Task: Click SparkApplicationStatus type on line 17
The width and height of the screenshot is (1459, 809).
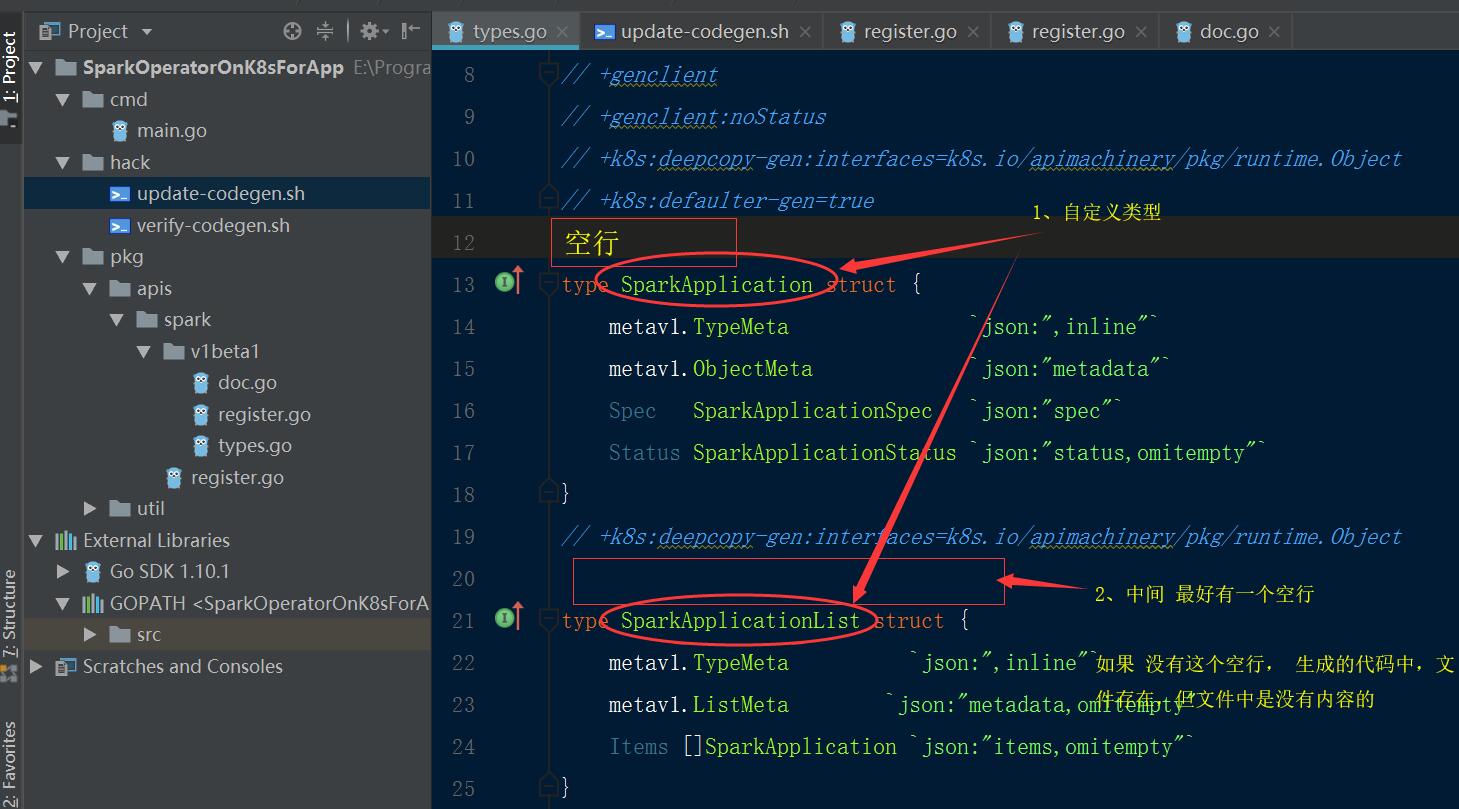Action: [x=824, y=453]
